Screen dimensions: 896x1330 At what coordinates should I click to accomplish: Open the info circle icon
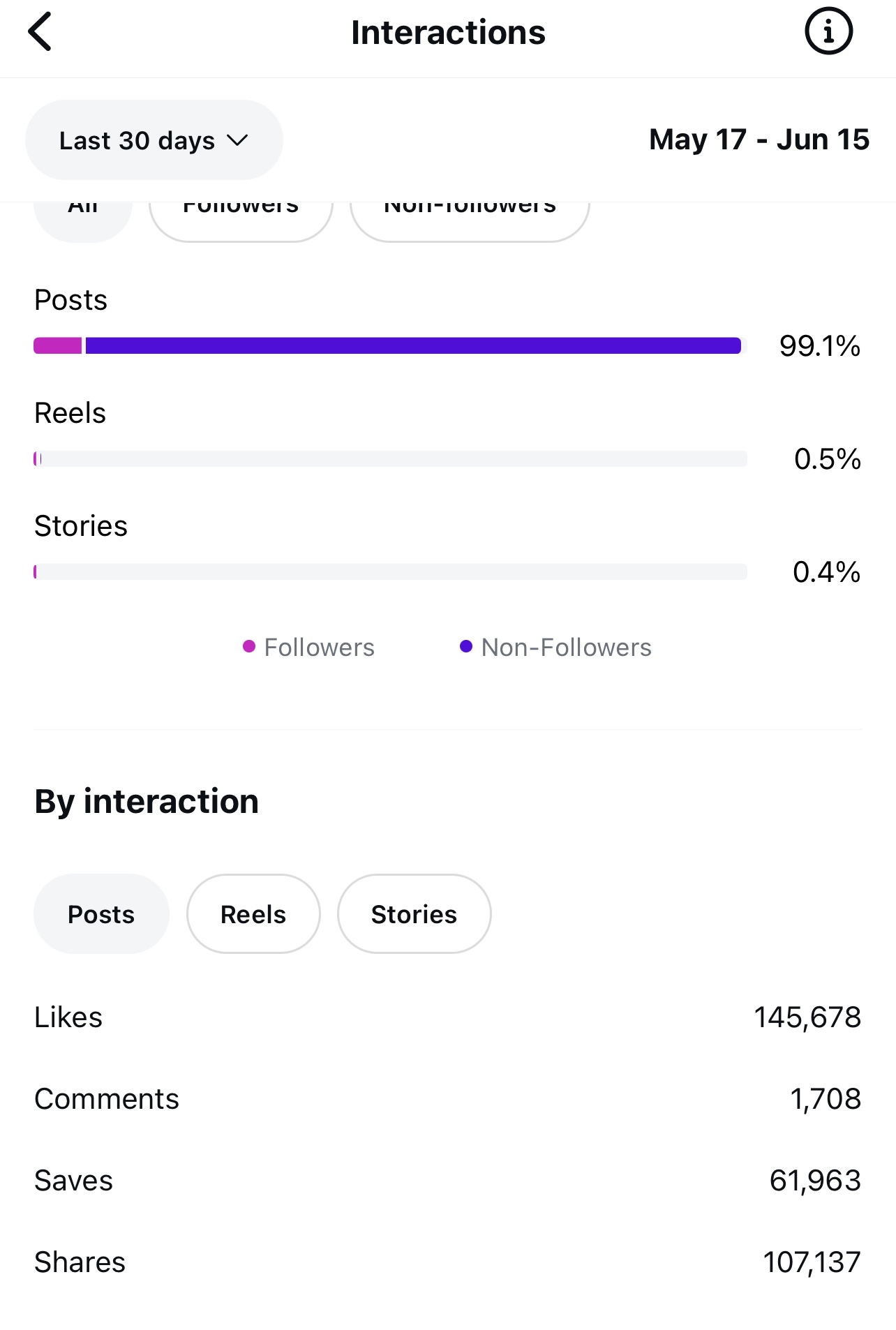[828, 32]
